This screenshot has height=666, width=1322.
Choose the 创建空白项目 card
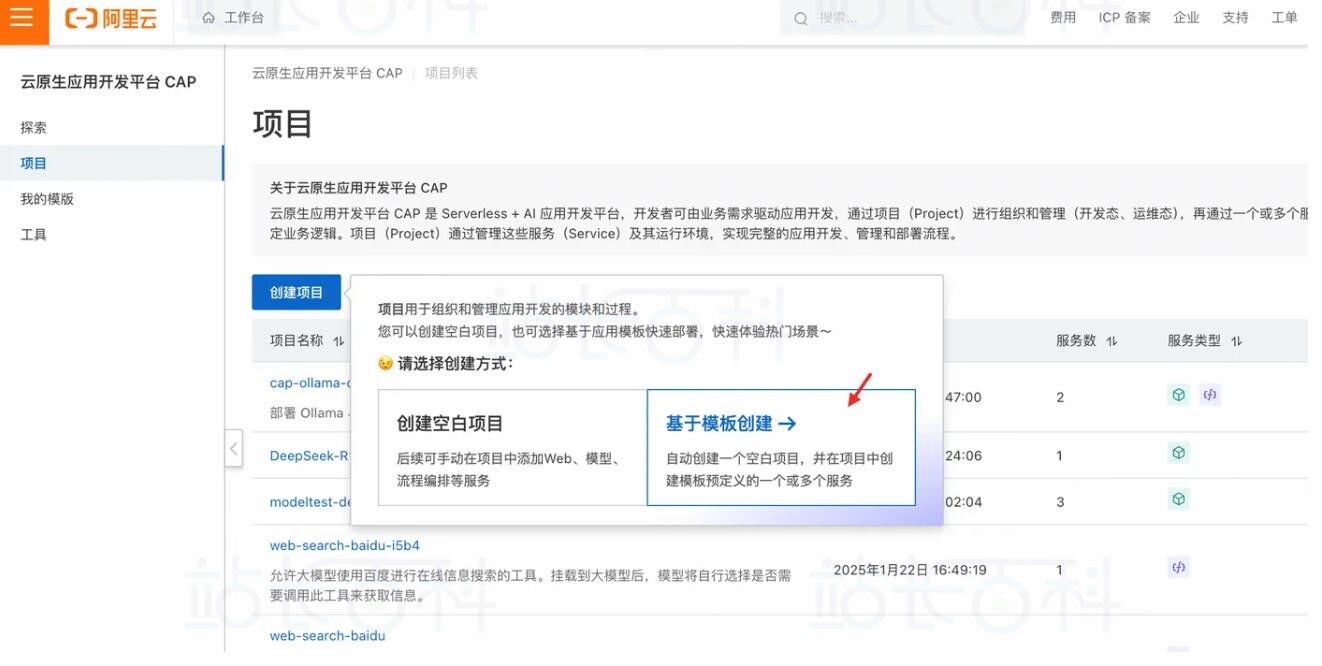[x=512, y=447]
